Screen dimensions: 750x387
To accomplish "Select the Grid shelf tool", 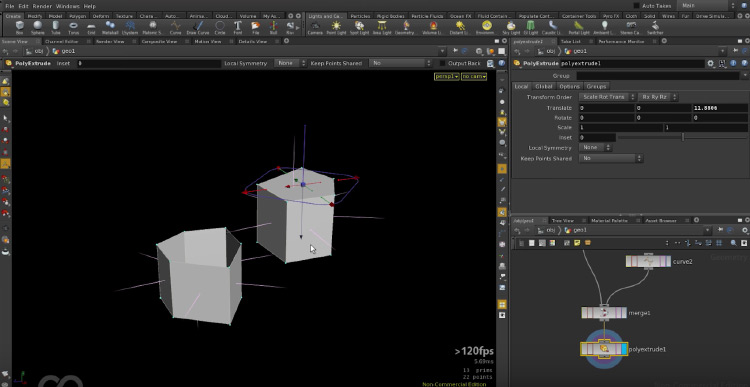I will (91, 28).
